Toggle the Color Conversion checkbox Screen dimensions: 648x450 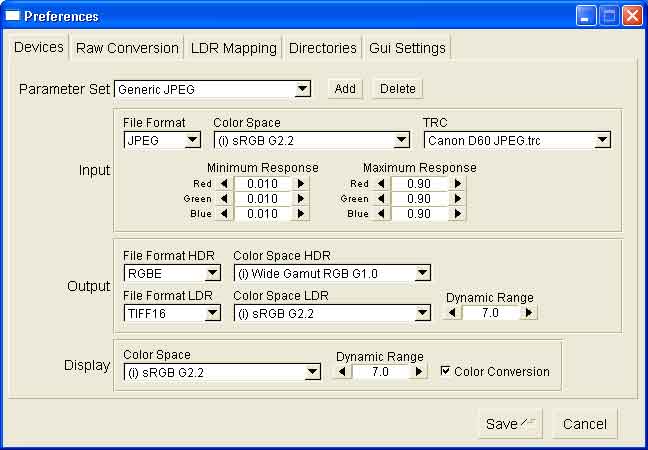[445, 371]
